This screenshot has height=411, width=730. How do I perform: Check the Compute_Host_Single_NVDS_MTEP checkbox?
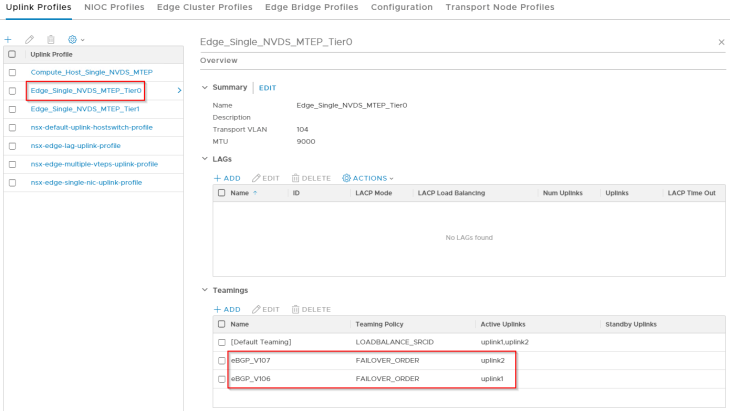click(12, 73)
